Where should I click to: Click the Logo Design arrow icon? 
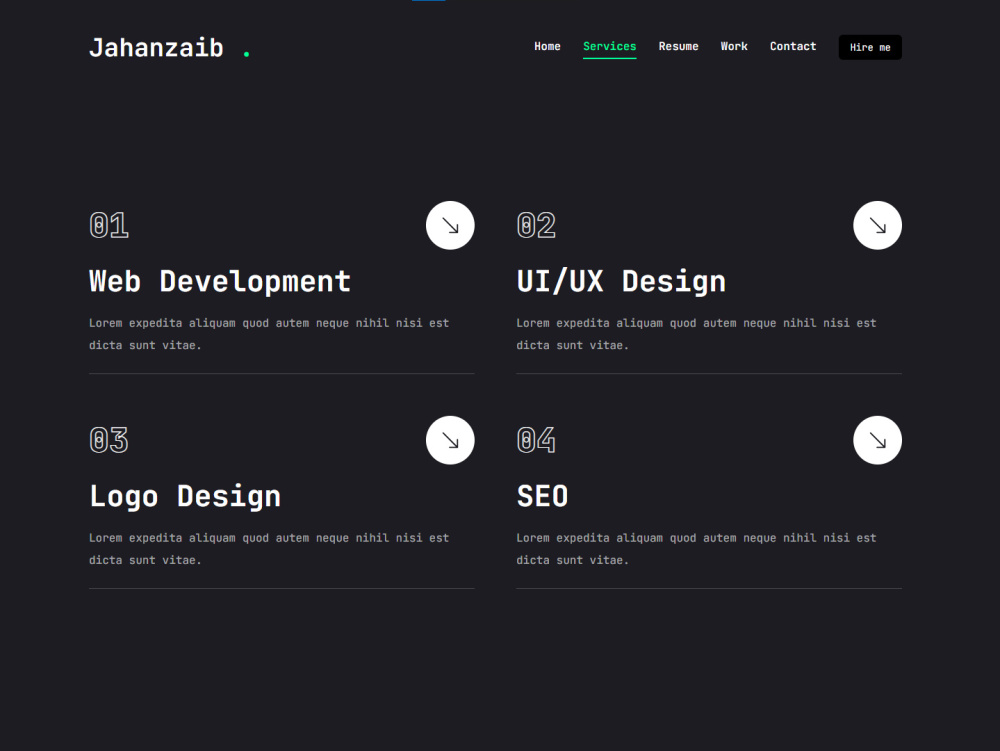[x=450, y=441]
